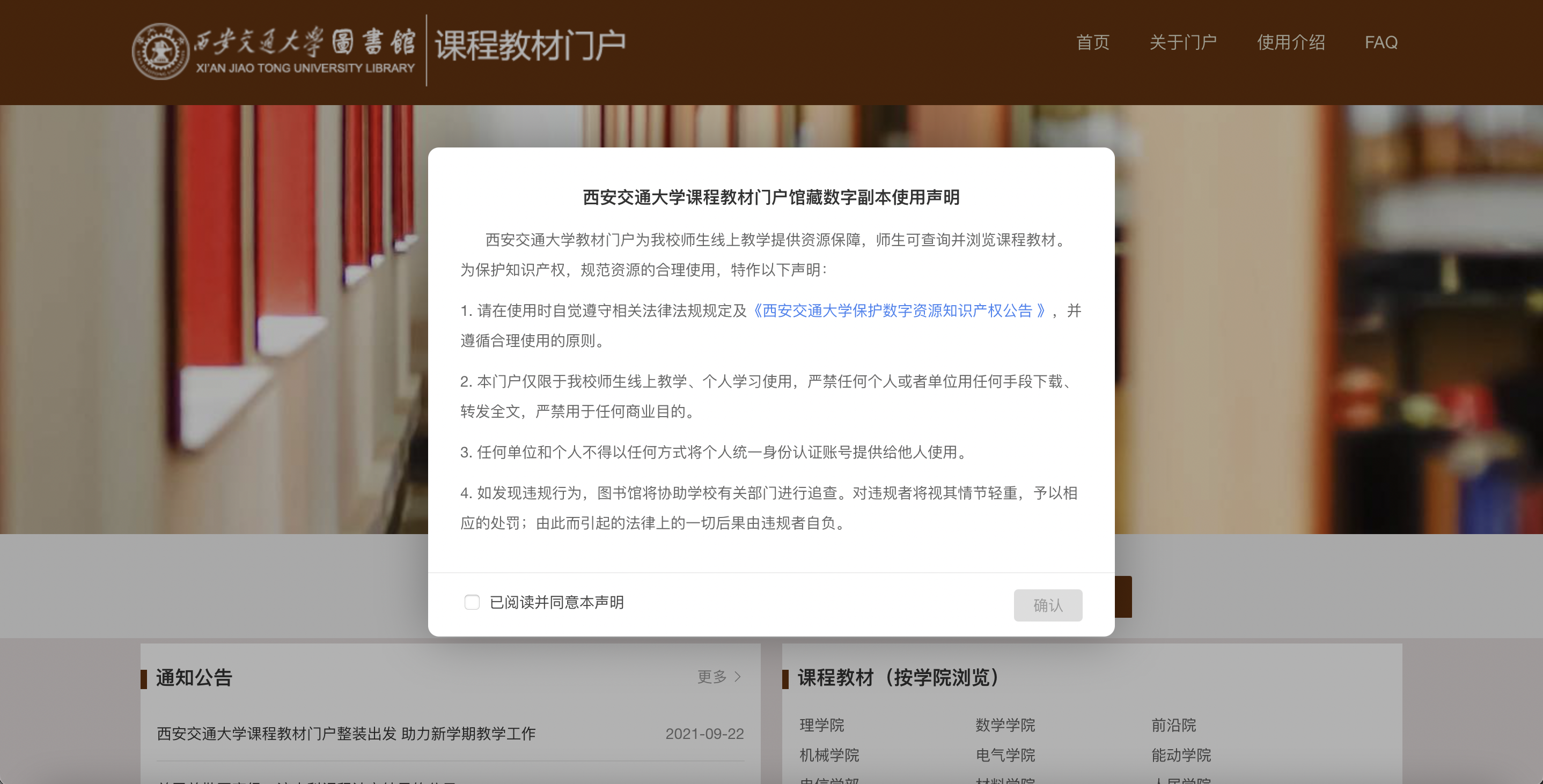
Task: Open 使用介绍 in the navigation
Action: (x=1290, y=42)
